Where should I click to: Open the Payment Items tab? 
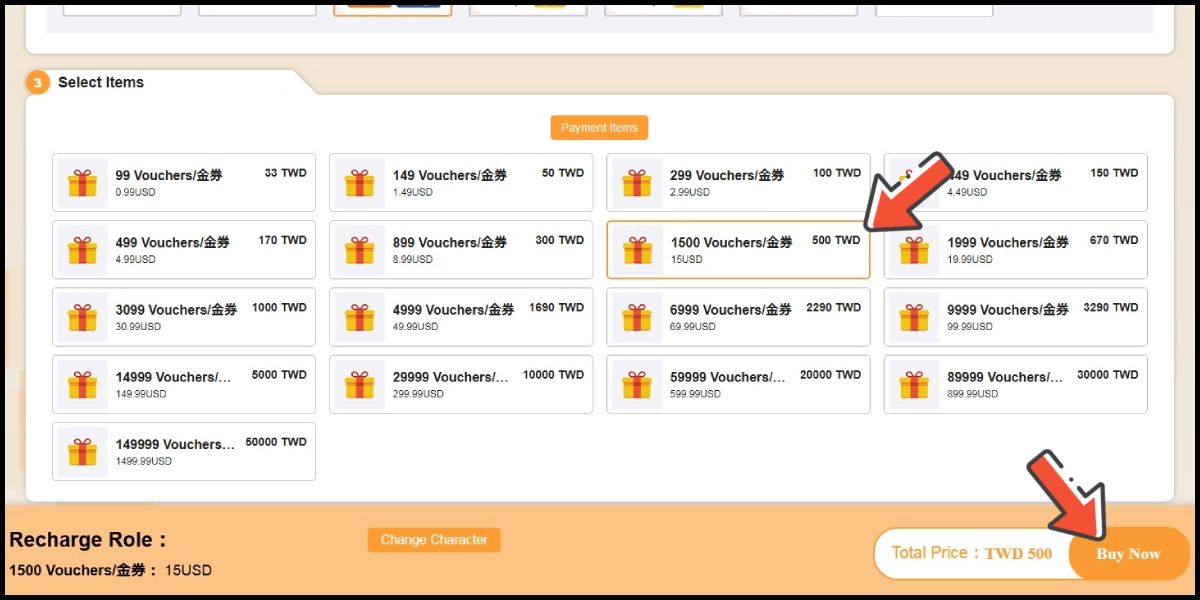(x=599, y=128)
